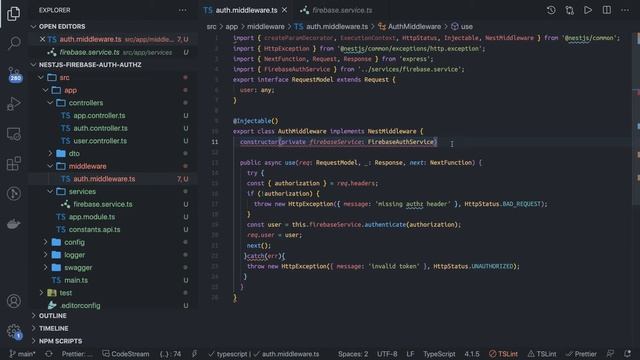Open Explorer more actions ellipsis
The width and height of the screenshot is (640, 360).
tap(182, 10)
